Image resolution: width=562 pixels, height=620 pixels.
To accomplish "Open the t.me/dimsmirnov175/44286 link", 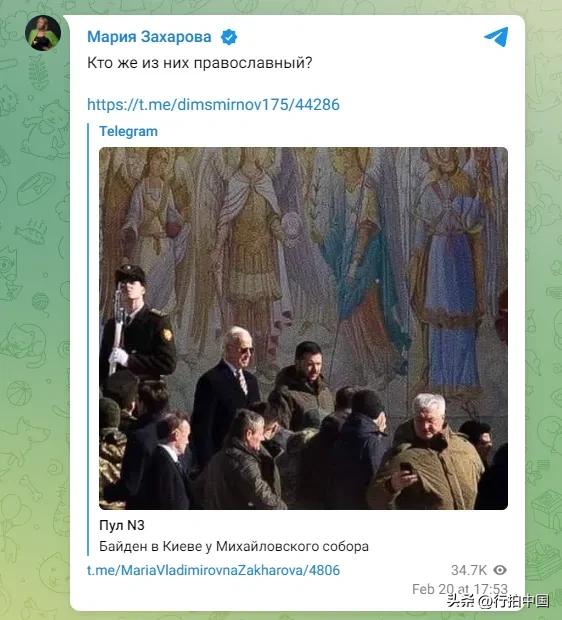I will 213,104.
